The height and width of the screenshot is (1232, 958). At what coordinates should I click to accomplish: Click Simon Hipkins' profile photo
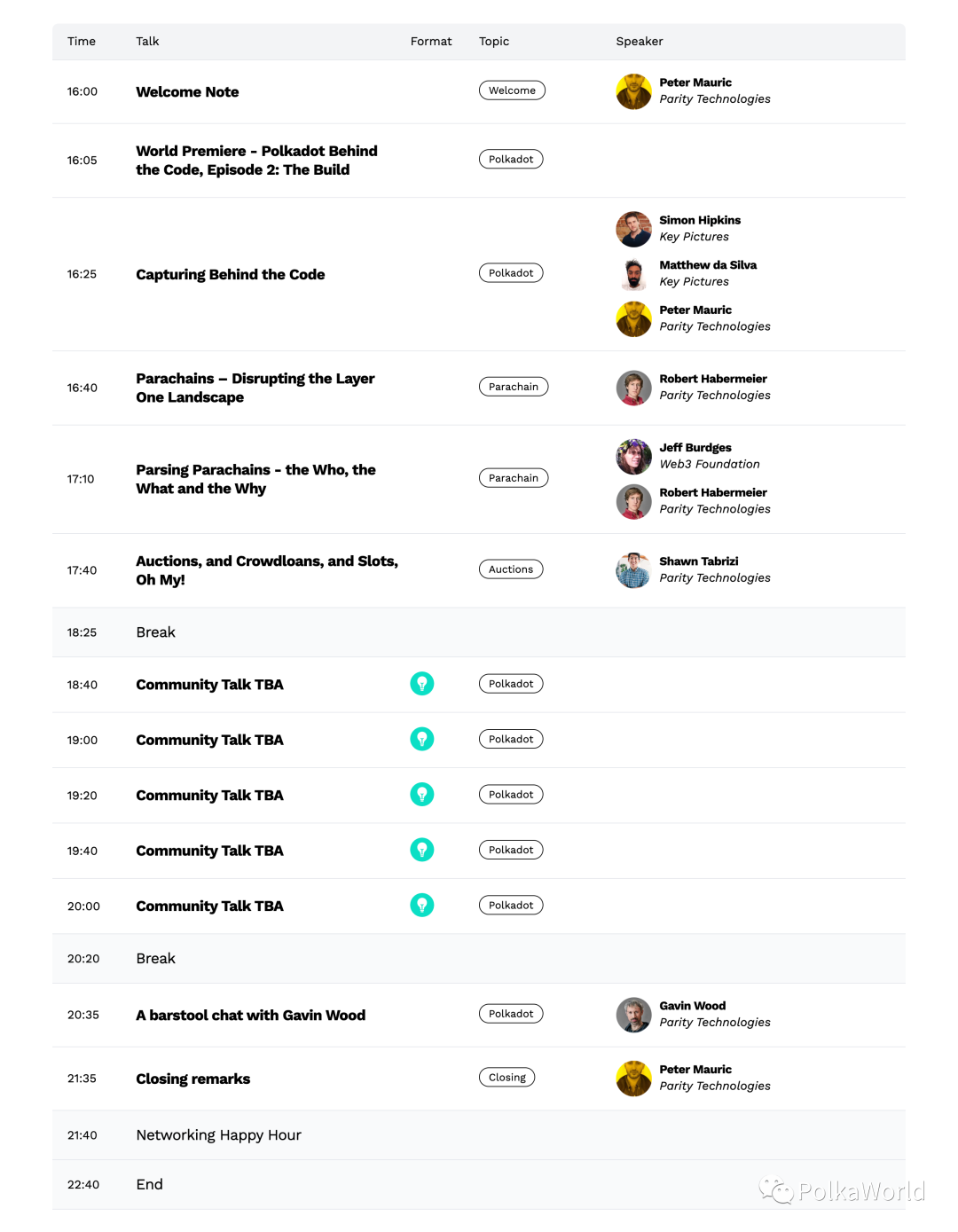tap(634, 229)
